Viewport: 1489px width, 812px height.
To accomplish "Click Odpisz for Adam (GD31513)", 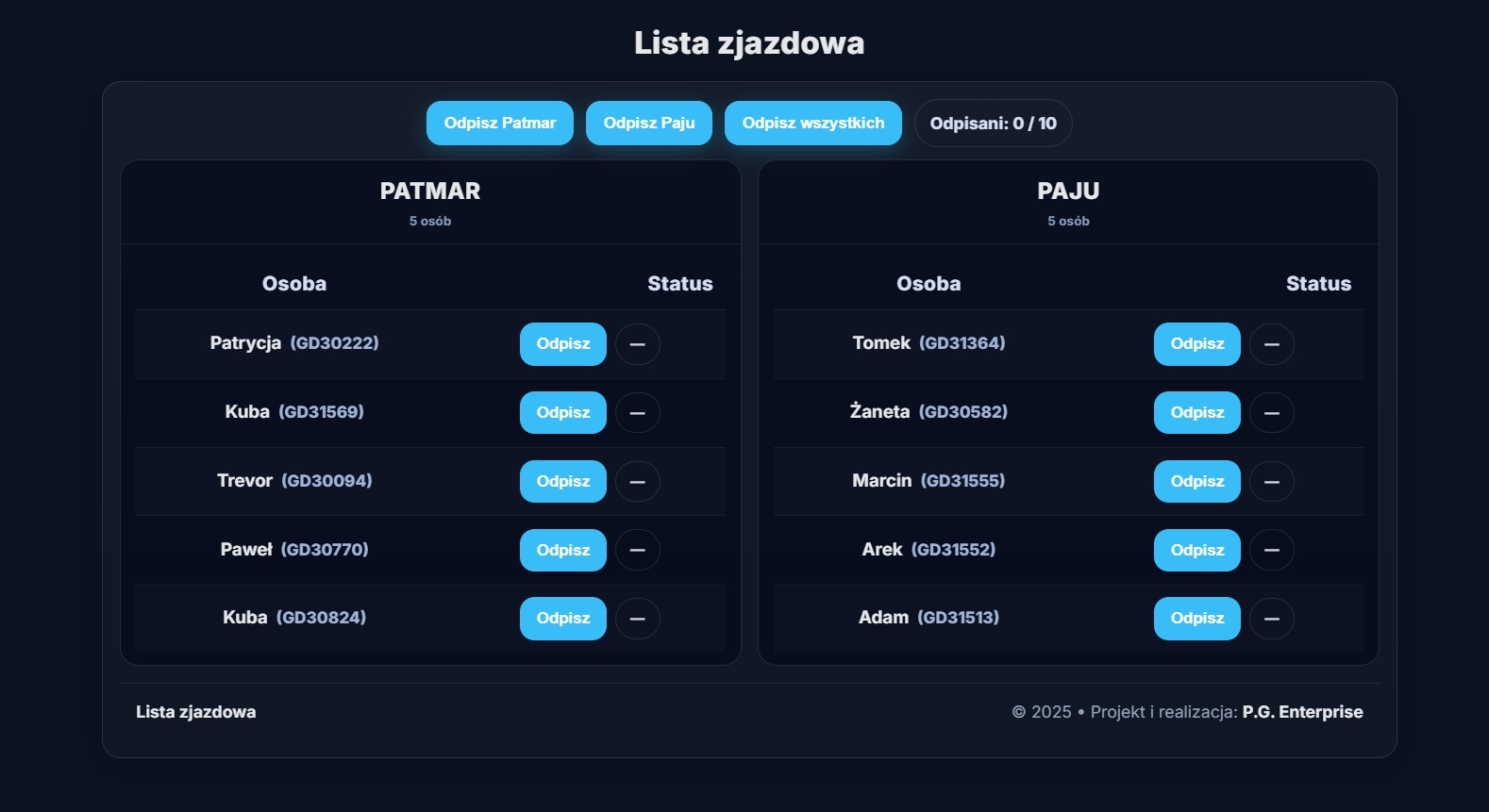I will coord(1196,619).
